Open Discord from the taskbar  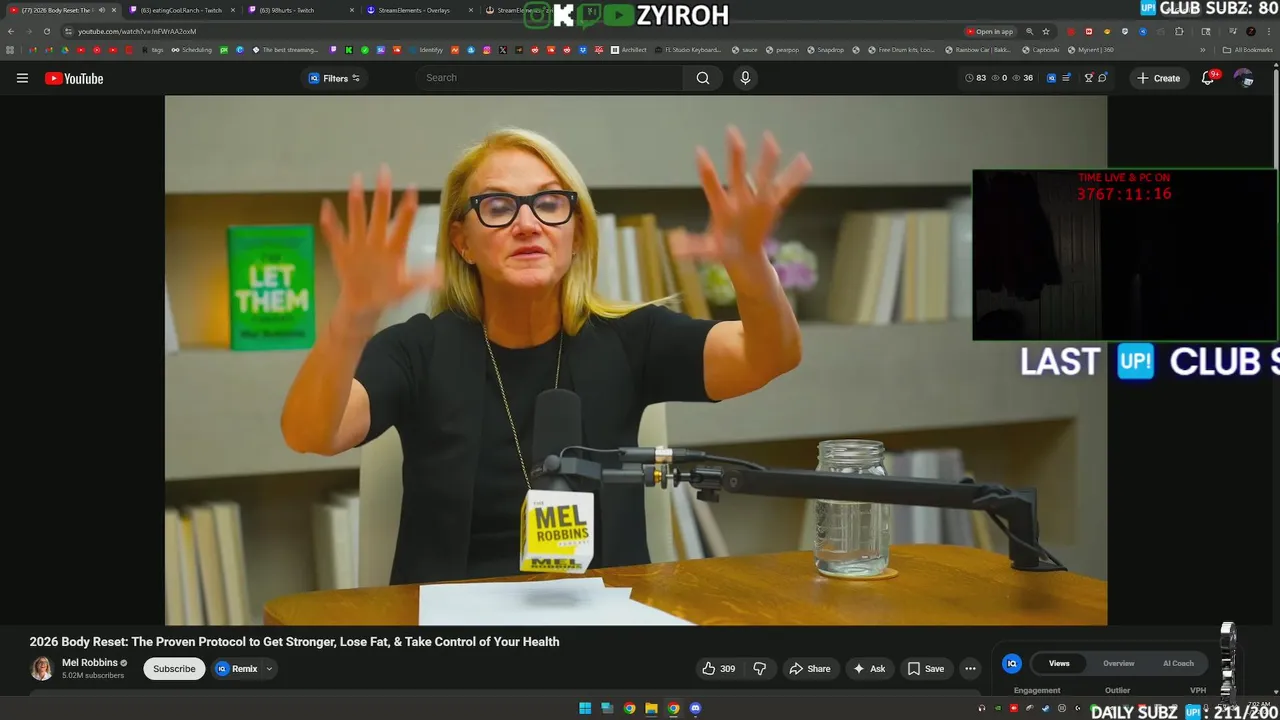[695, 709]
